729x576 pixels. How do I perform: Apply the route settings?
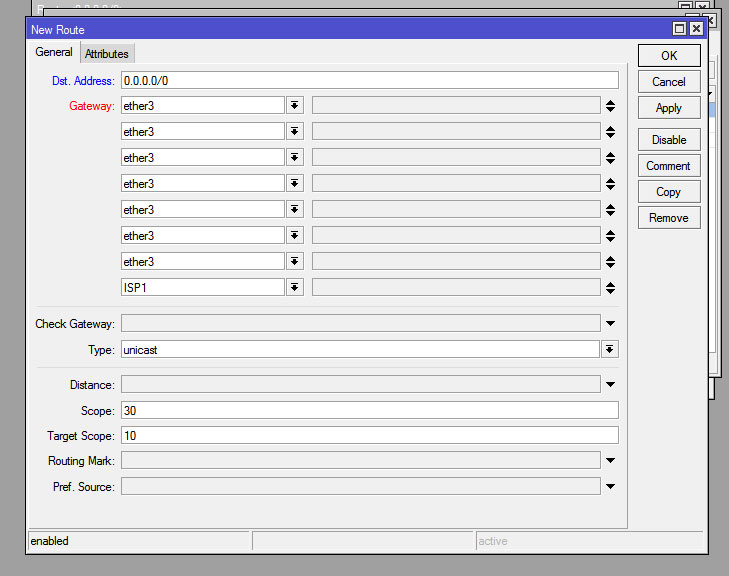pyautogui.click(x=668, y=108)
